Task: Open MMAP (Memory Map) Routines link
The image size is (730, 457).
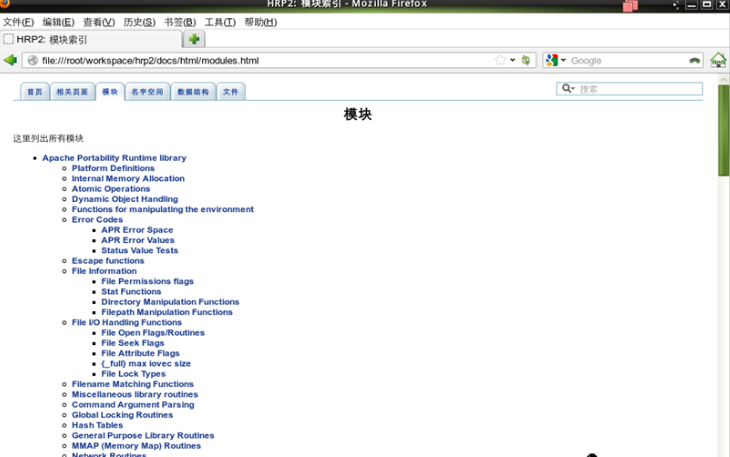Action: tap(136, 445)
